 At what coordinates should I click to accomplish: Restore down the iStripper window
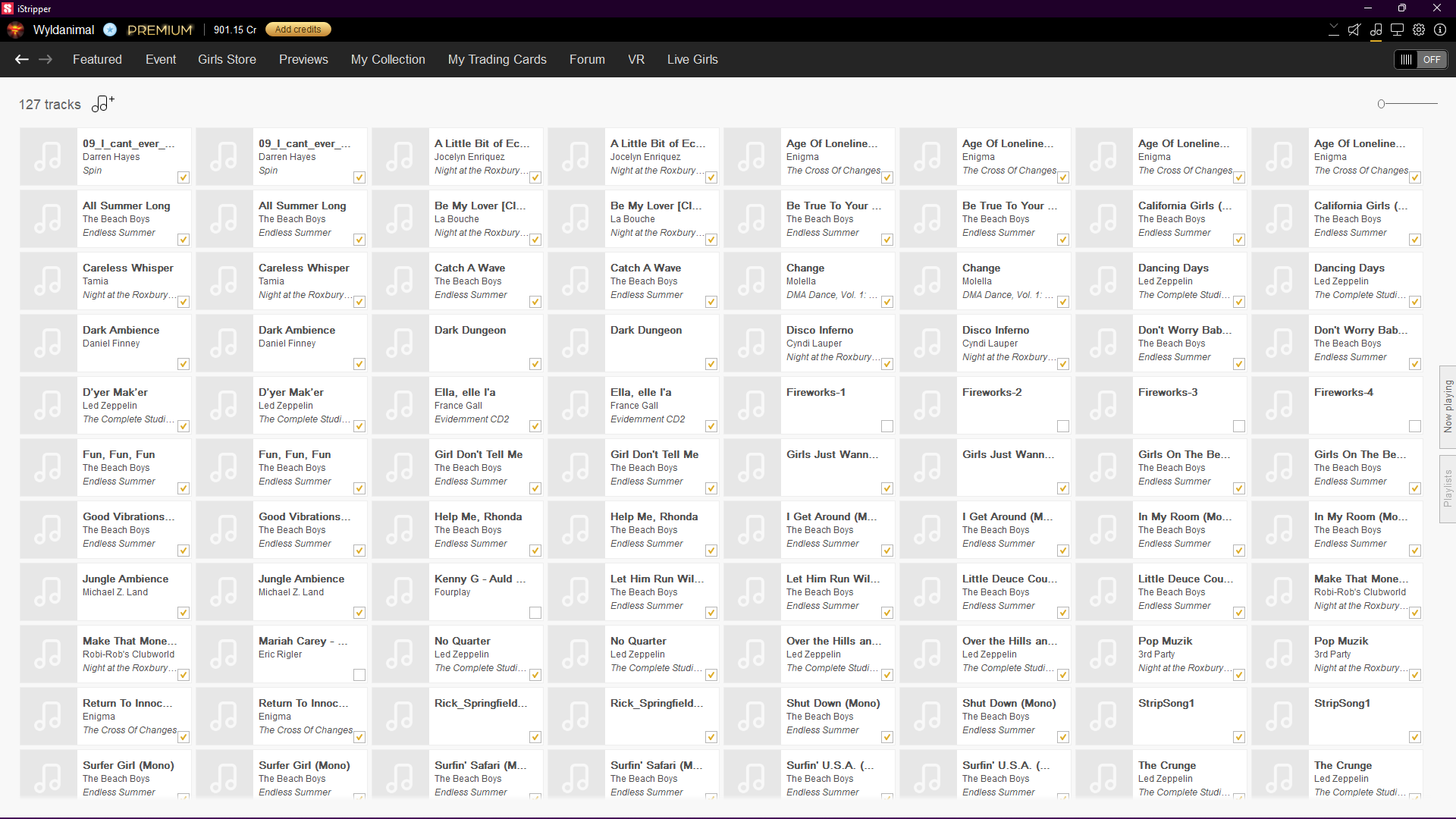click(x=1402, y=8)
